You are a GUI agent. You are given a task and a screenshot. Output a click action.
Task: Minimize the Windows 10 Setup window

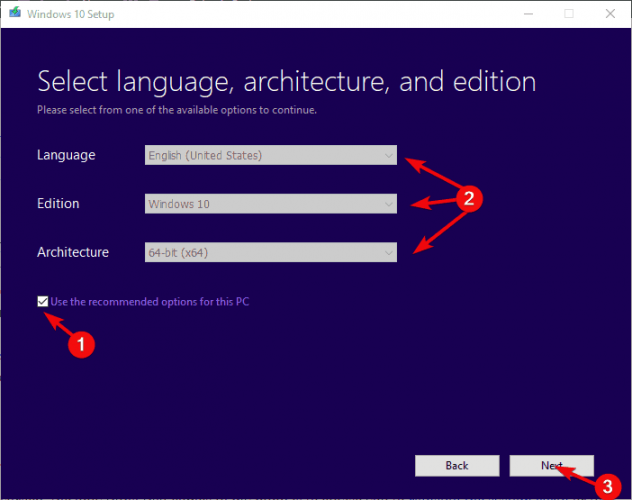click(x=523, y=13)
